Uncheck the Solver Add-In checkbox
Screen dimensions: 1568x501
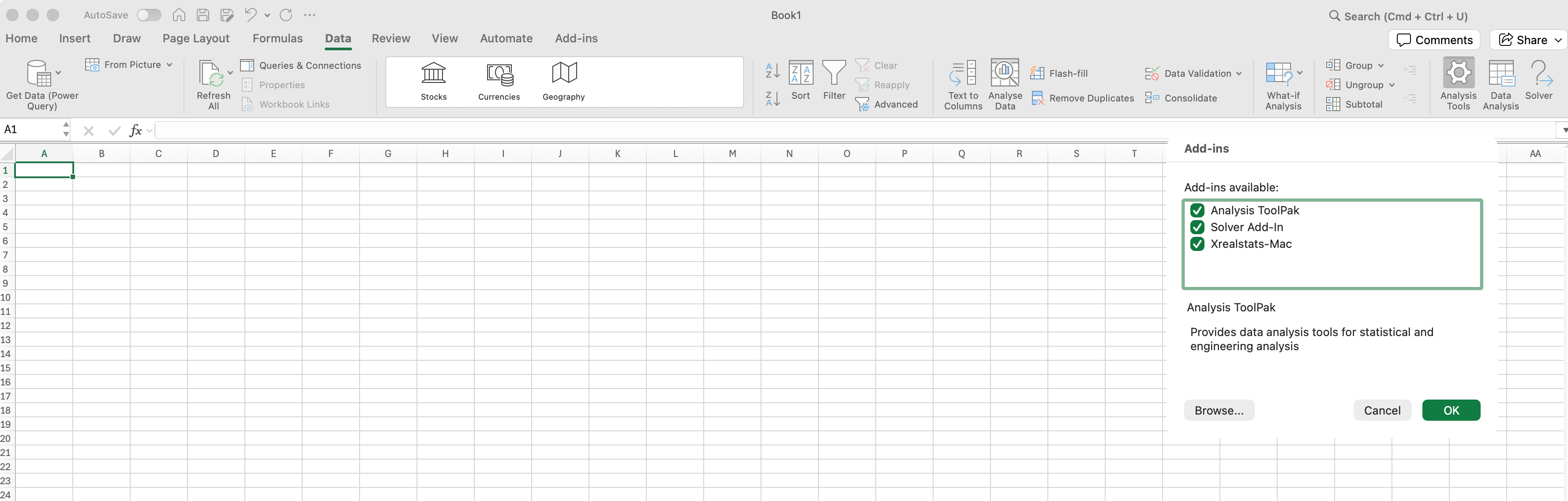1197,227
